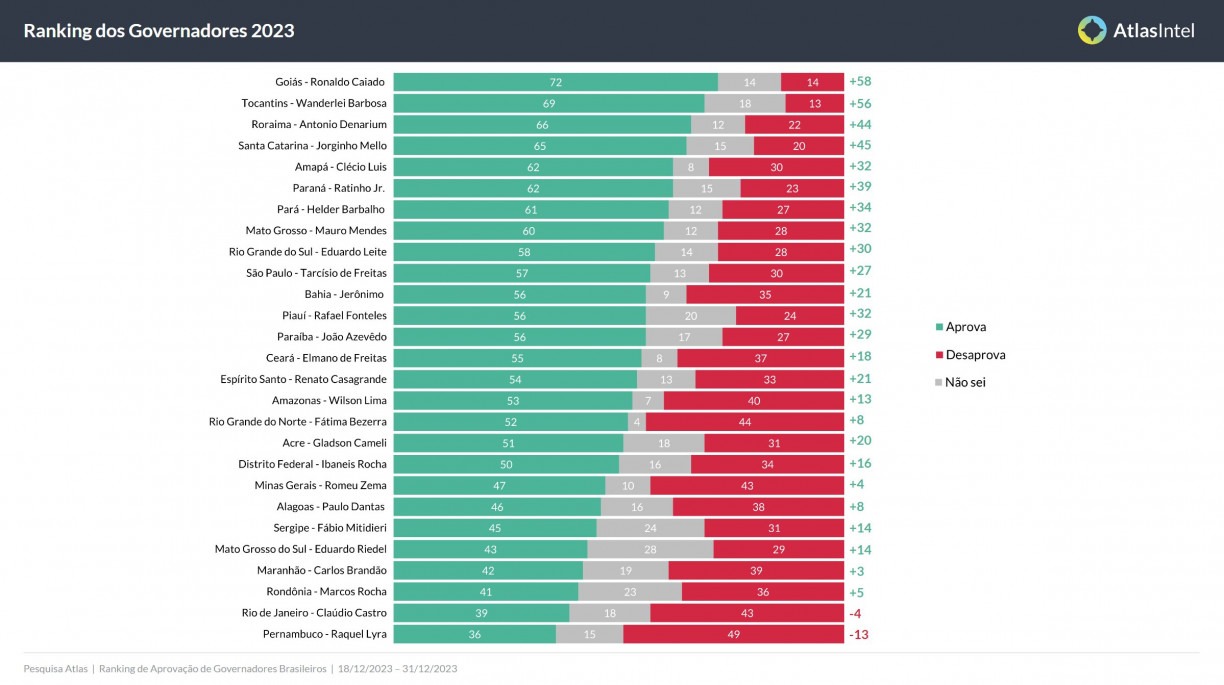Click the green Aprova legend square

[939, 327]
